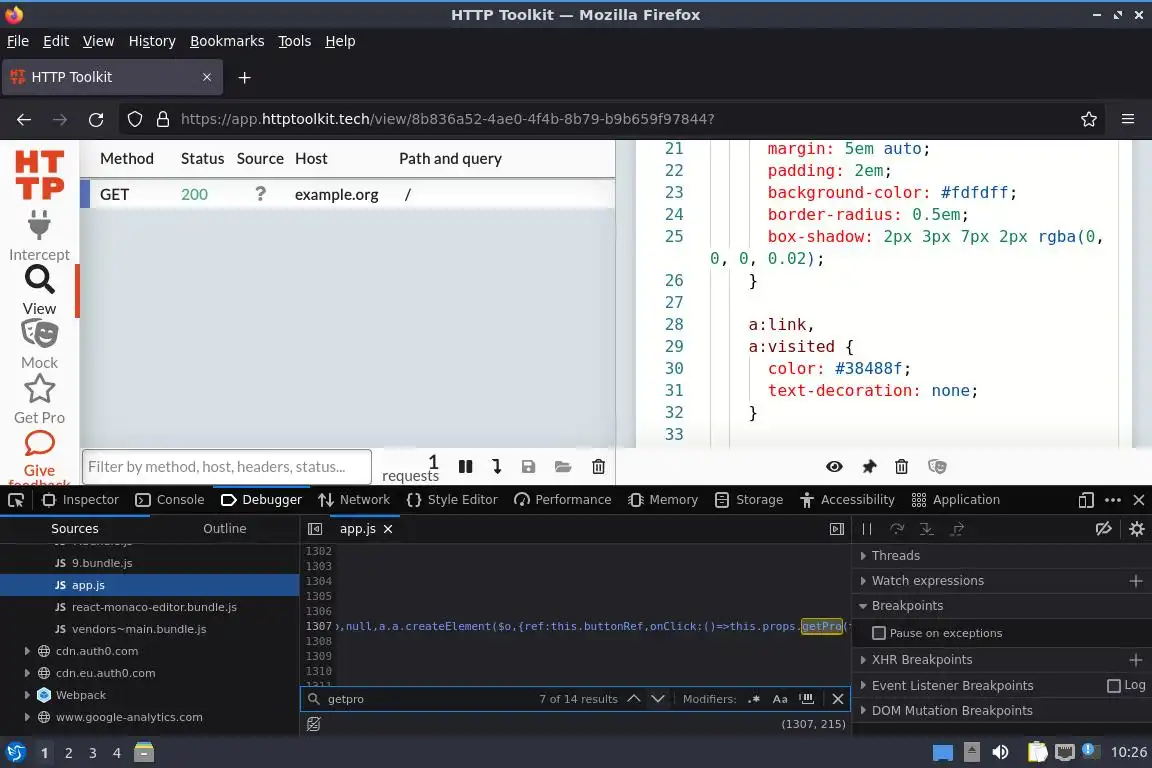Click the eye icon below response body
1152x768 pixels.
[834, 467]
